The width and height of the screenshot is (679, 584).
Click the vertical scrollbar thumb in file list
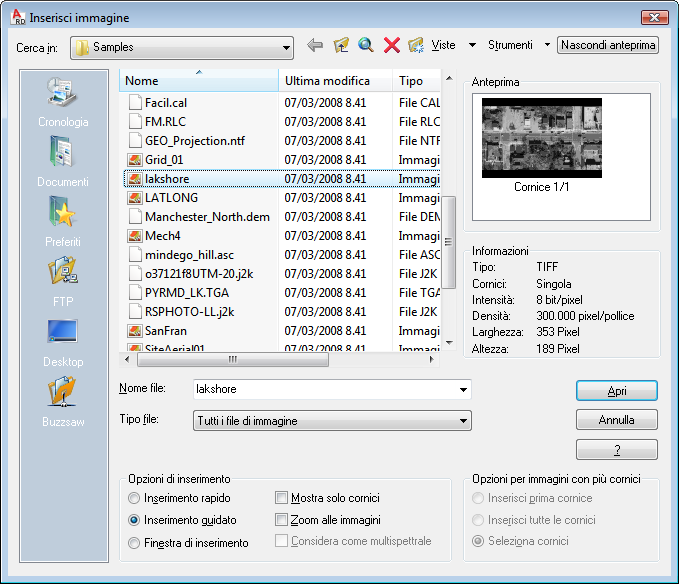tap(449, 242)
